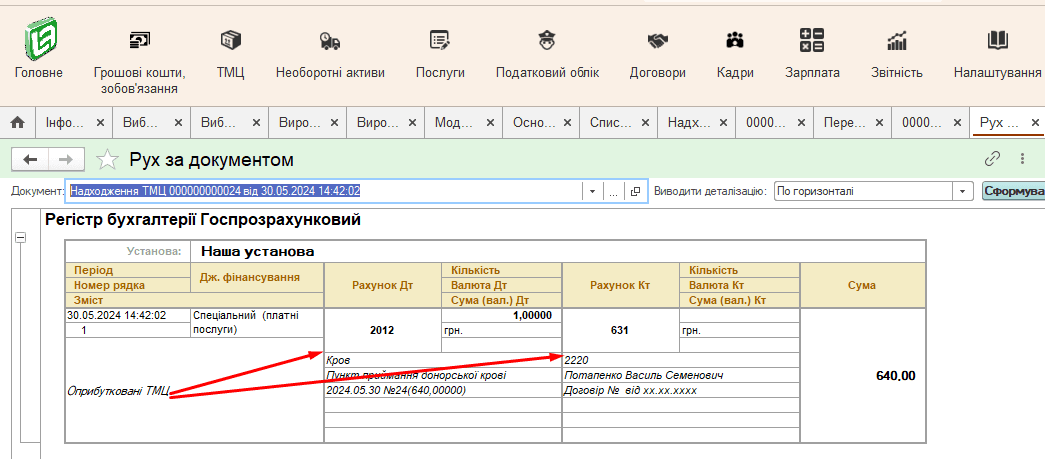The height and width of the screenshot is (459, 1045).
Task: Click the home page tab icon
Action: pyautogui.click(x=17, y=122)
